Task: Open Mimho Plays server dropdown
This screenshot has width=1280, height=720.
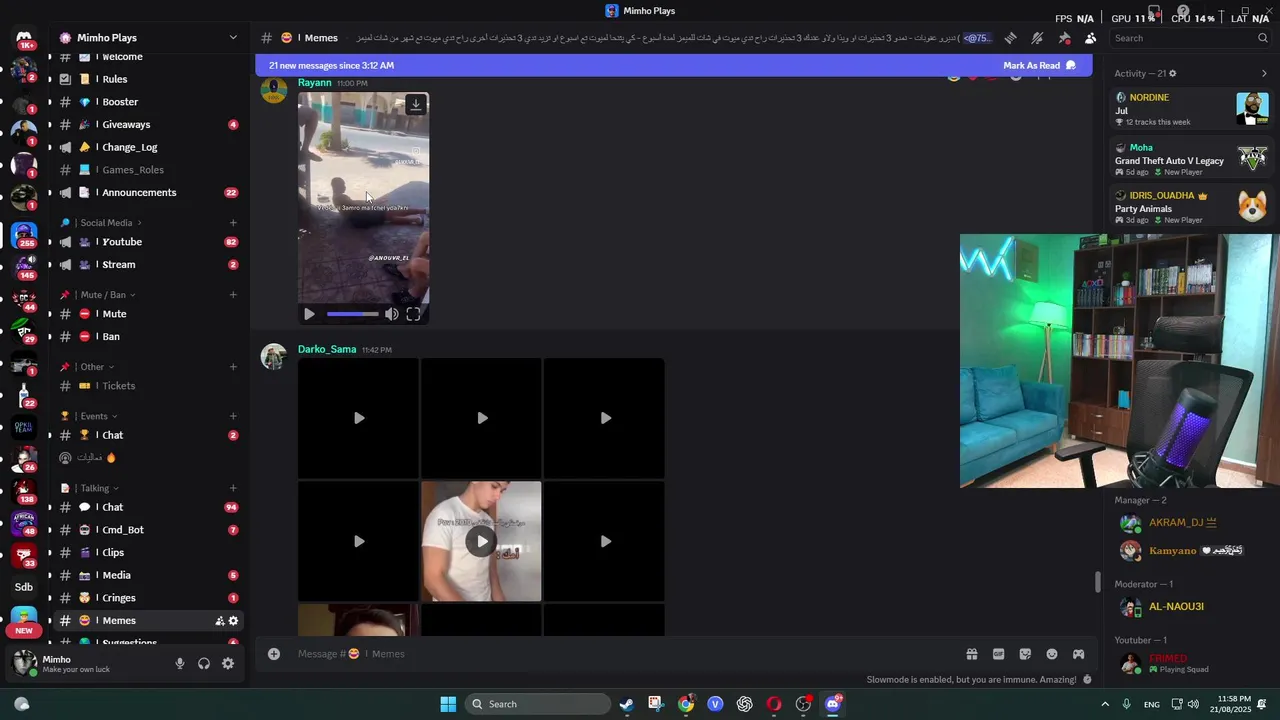Action: coord(149,38)
